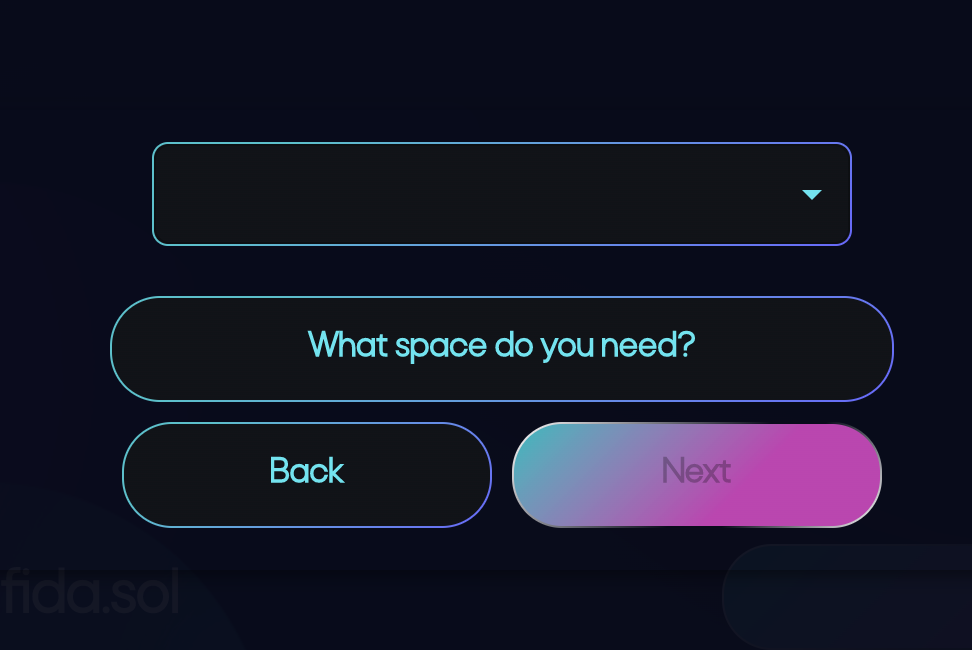Click the 'What space do you need?' button
This screenshot has height=650, width=972.
(501, 349)
